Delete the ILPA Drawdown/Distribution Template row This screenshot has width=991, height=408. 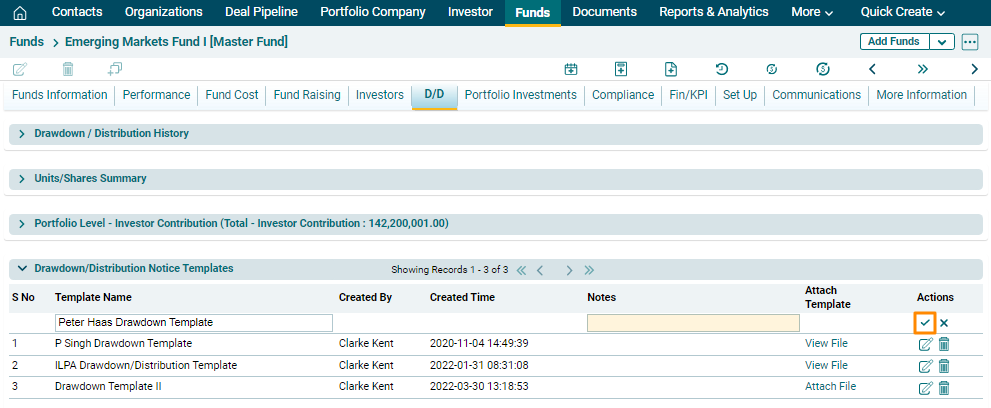point(944,366)
